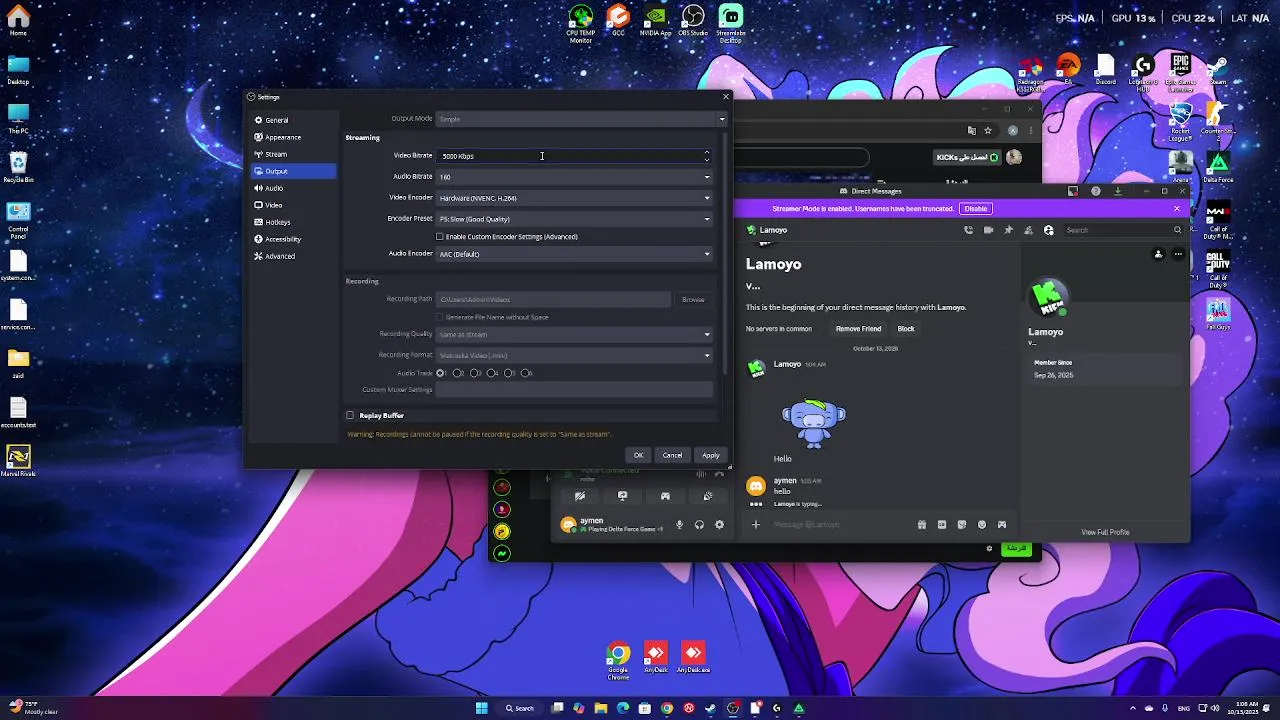Disable Streamer Mode in the Discord banner
Viewport: 1280px width, 720px height.
975,209
